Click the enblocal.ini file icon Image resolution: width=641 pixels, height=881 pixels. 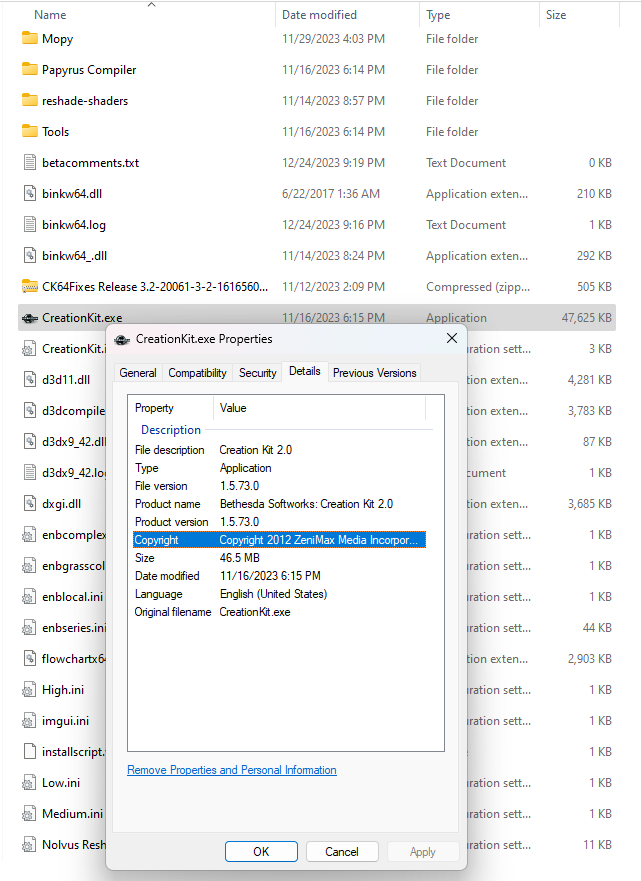click(x=30, y=596)
